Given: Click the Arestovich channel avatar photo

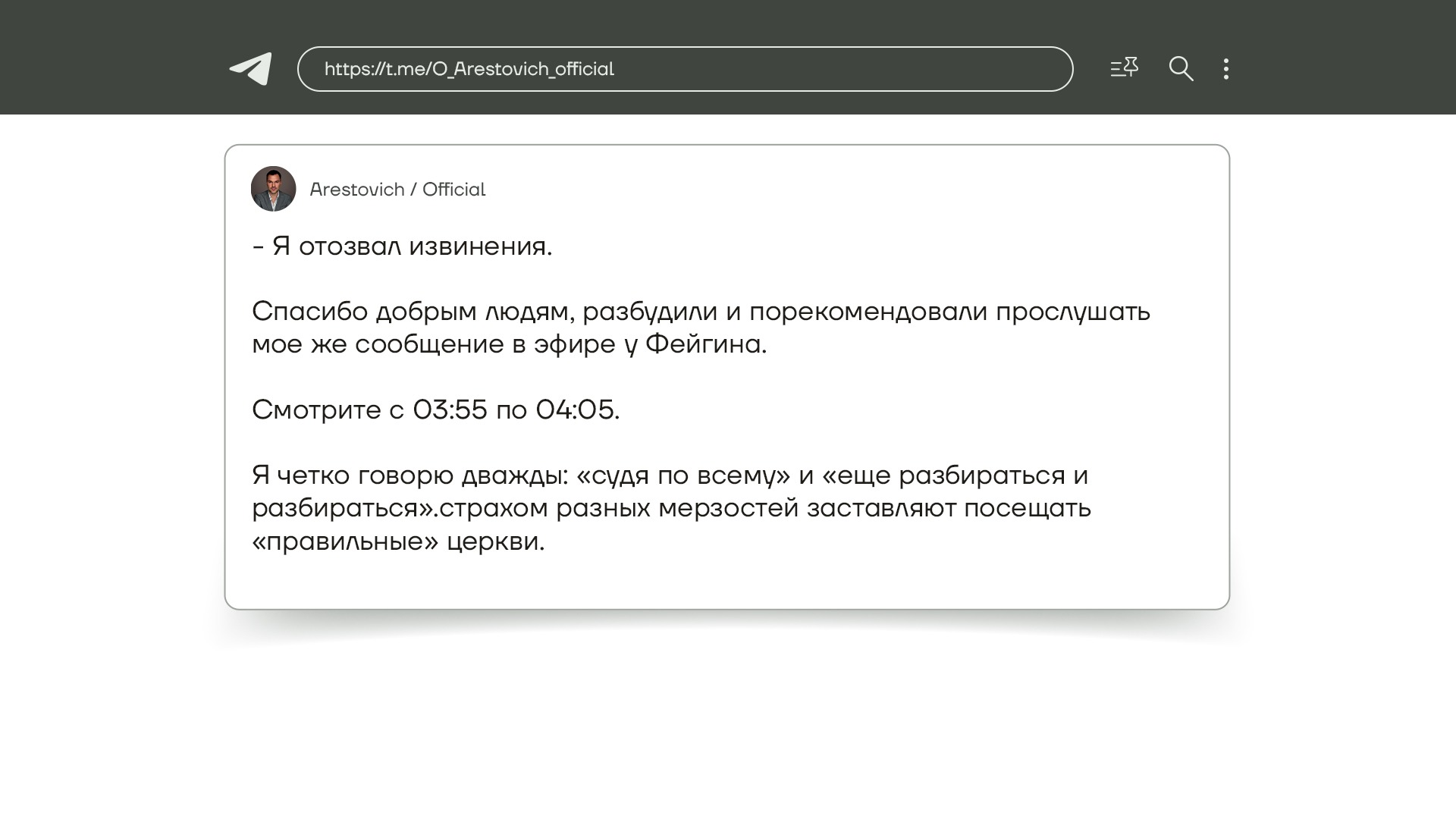Looking at the screenshot, I should tap(273, 189).
